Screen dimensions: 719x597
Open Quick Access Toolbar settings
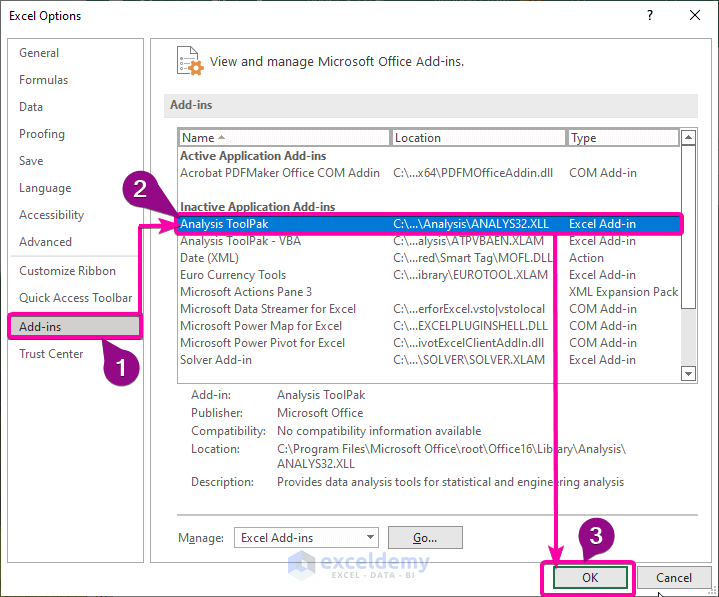click(75, 298)
